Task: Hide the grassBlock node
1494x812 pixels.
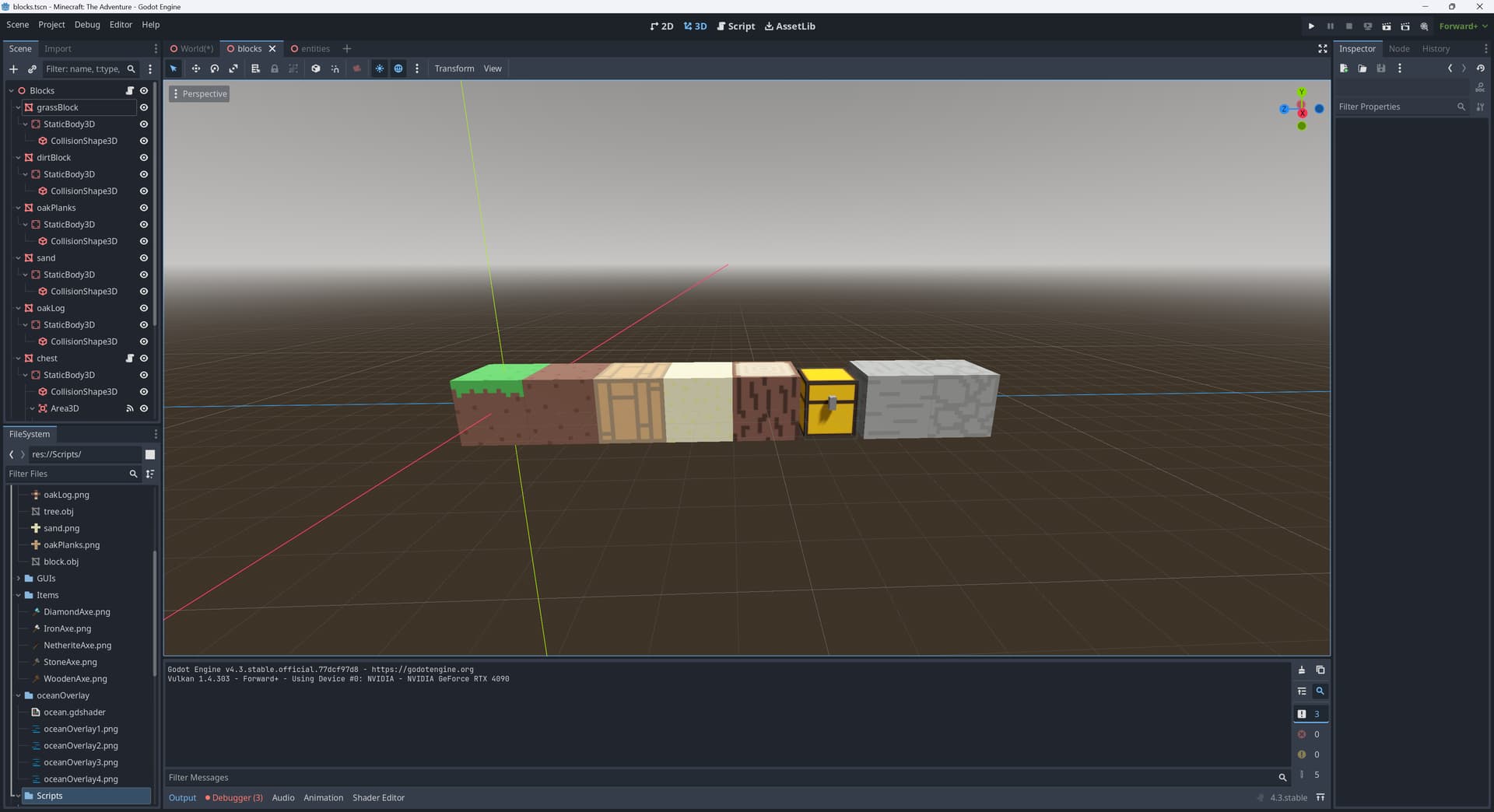Action: click(x=144, y=107)
